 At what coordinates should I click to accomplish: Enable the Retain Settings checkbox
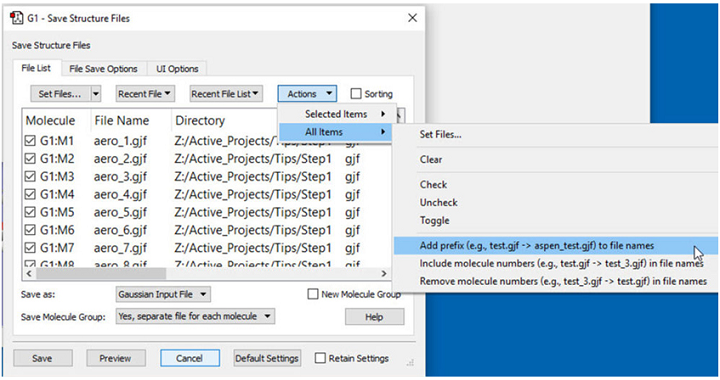[321, 358]
